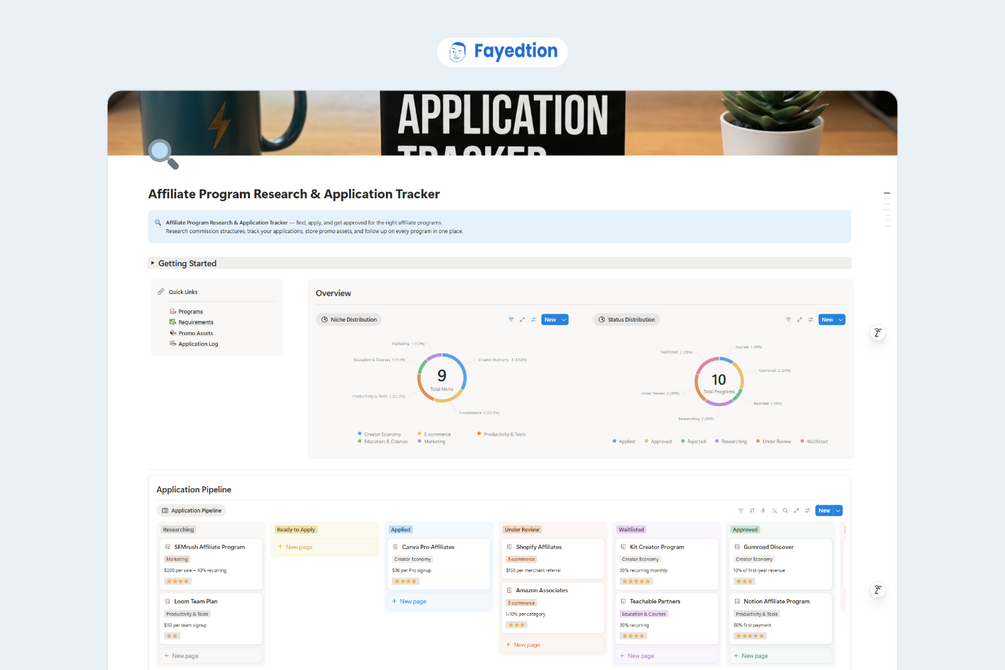
Task: Click Approved legend color dot in Status chart
Action: tap(646, 441)
